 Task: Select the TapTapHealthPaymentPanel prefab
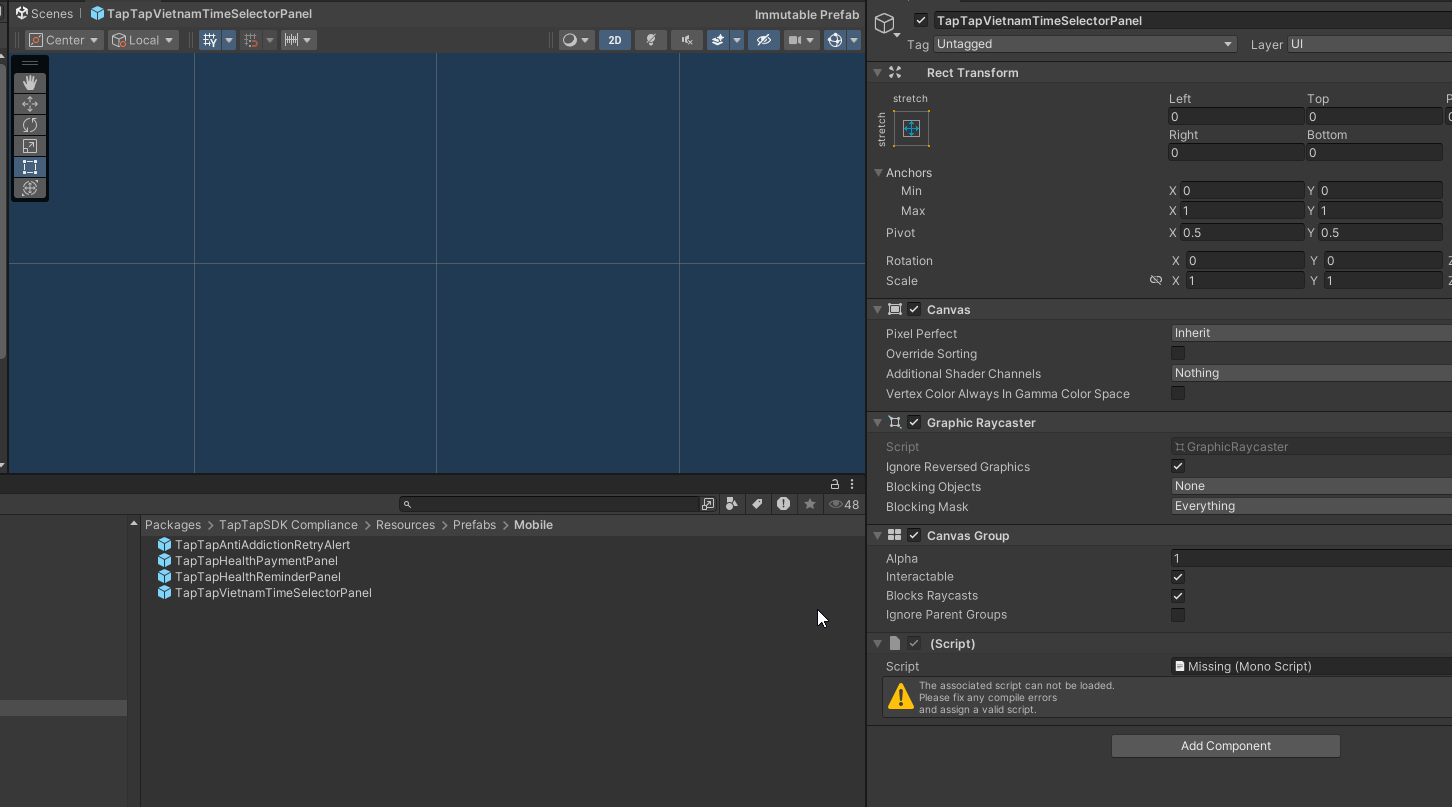coord(256,561)
